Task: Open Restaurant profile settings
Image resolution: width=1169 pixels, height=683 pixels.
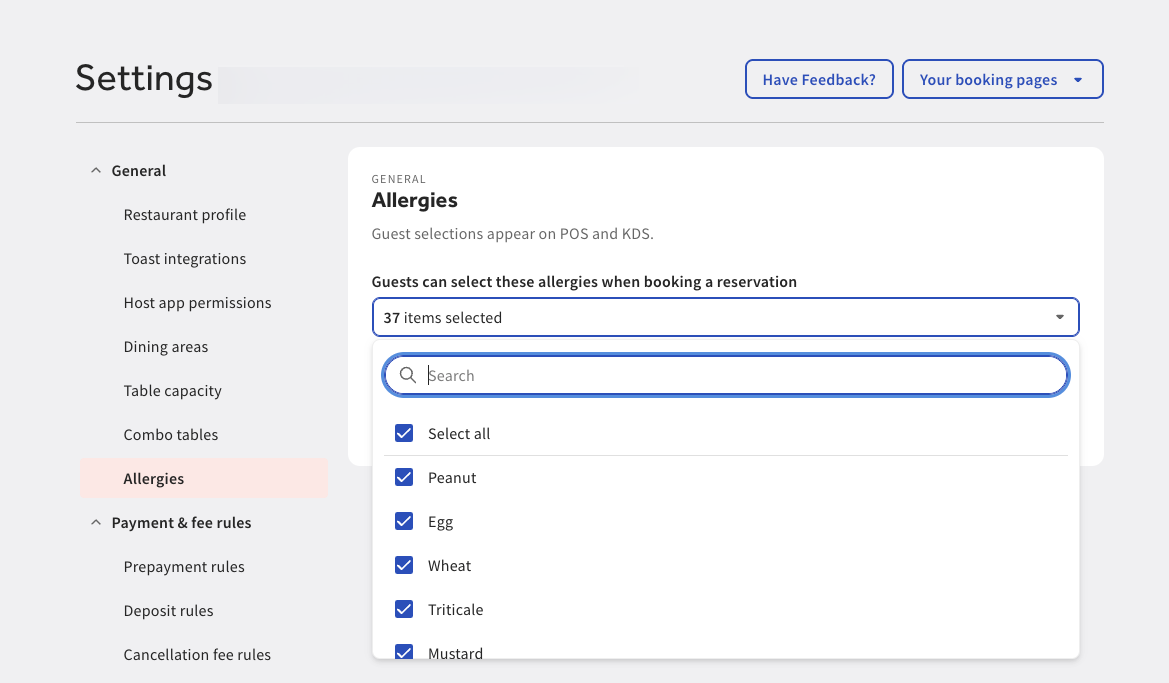Action: 184,214
